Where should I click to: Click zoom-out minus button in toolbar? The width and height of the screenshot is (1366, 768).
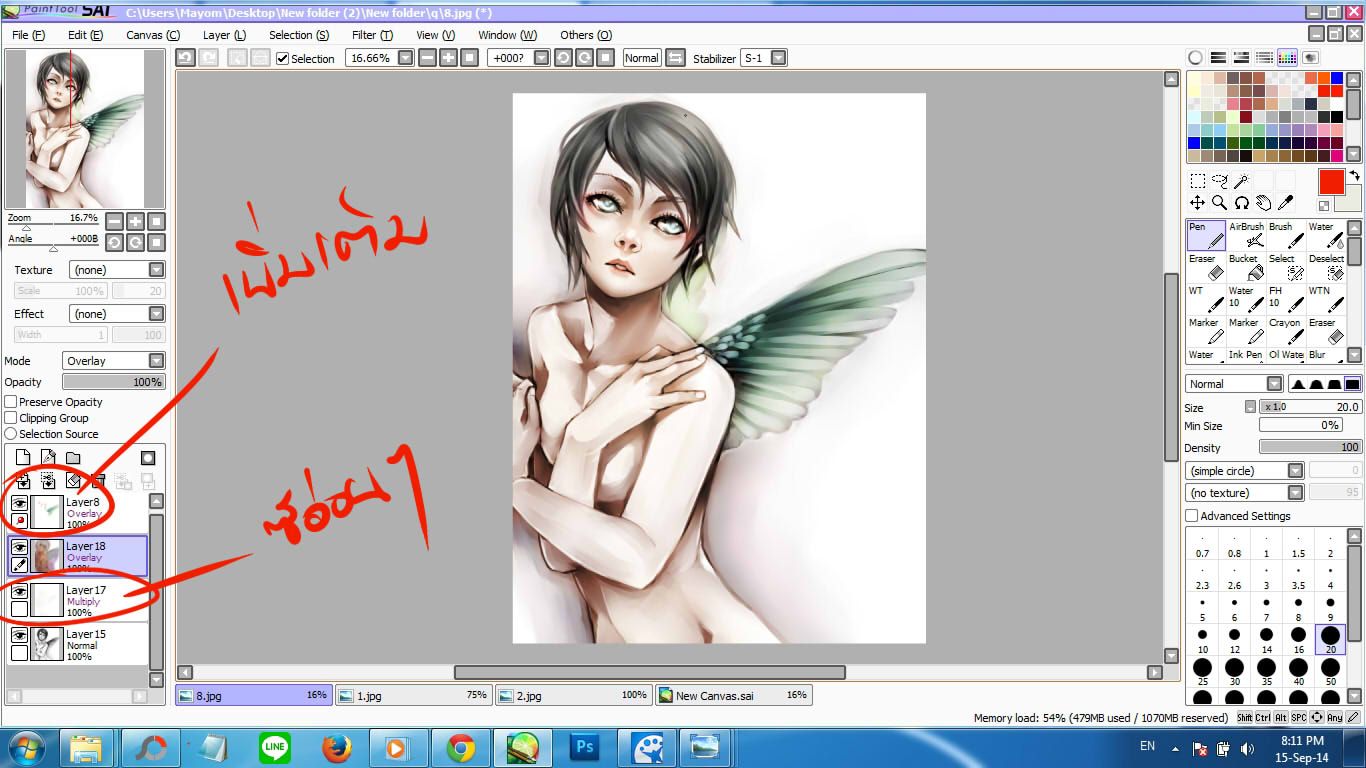(427, 58)
